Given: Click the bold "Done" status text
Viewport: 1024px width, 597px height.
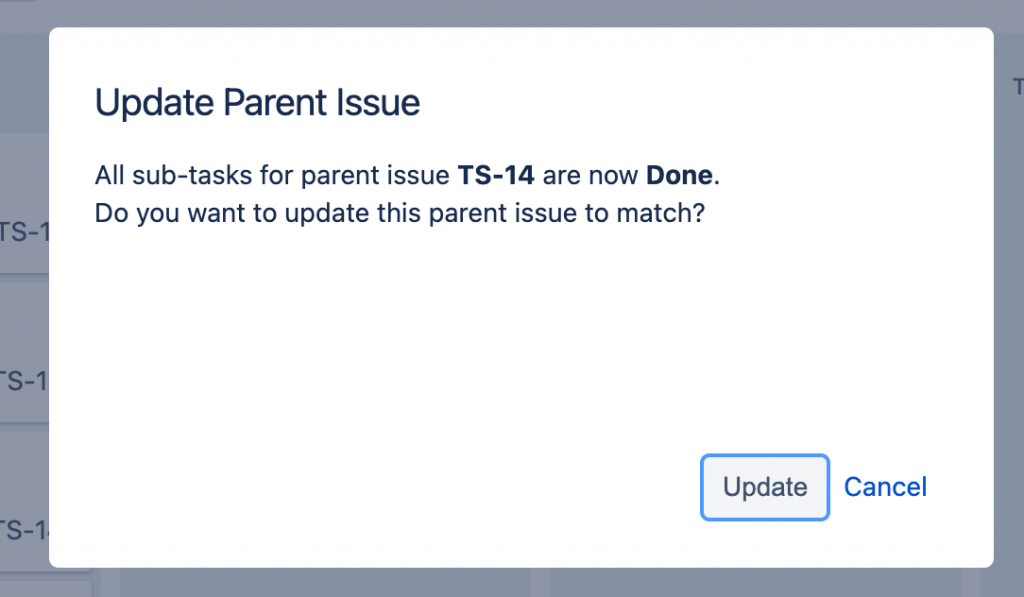Looking at the screenshot, I should [679, 176].
